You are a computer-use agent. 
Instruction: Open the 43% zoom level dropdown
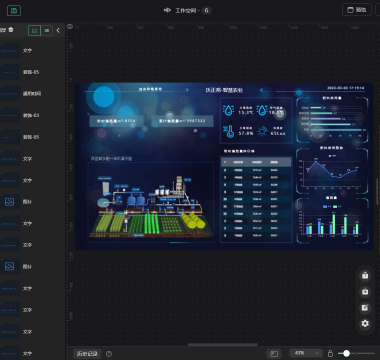(x=306, y=353)
